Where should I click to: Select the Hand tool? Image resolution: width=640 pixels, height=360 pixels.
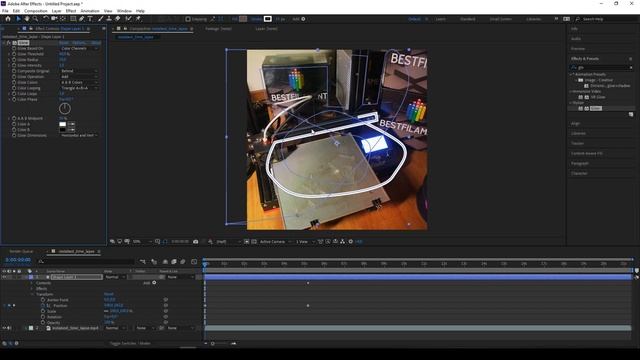pyautogui.click(x=27, y=19)
